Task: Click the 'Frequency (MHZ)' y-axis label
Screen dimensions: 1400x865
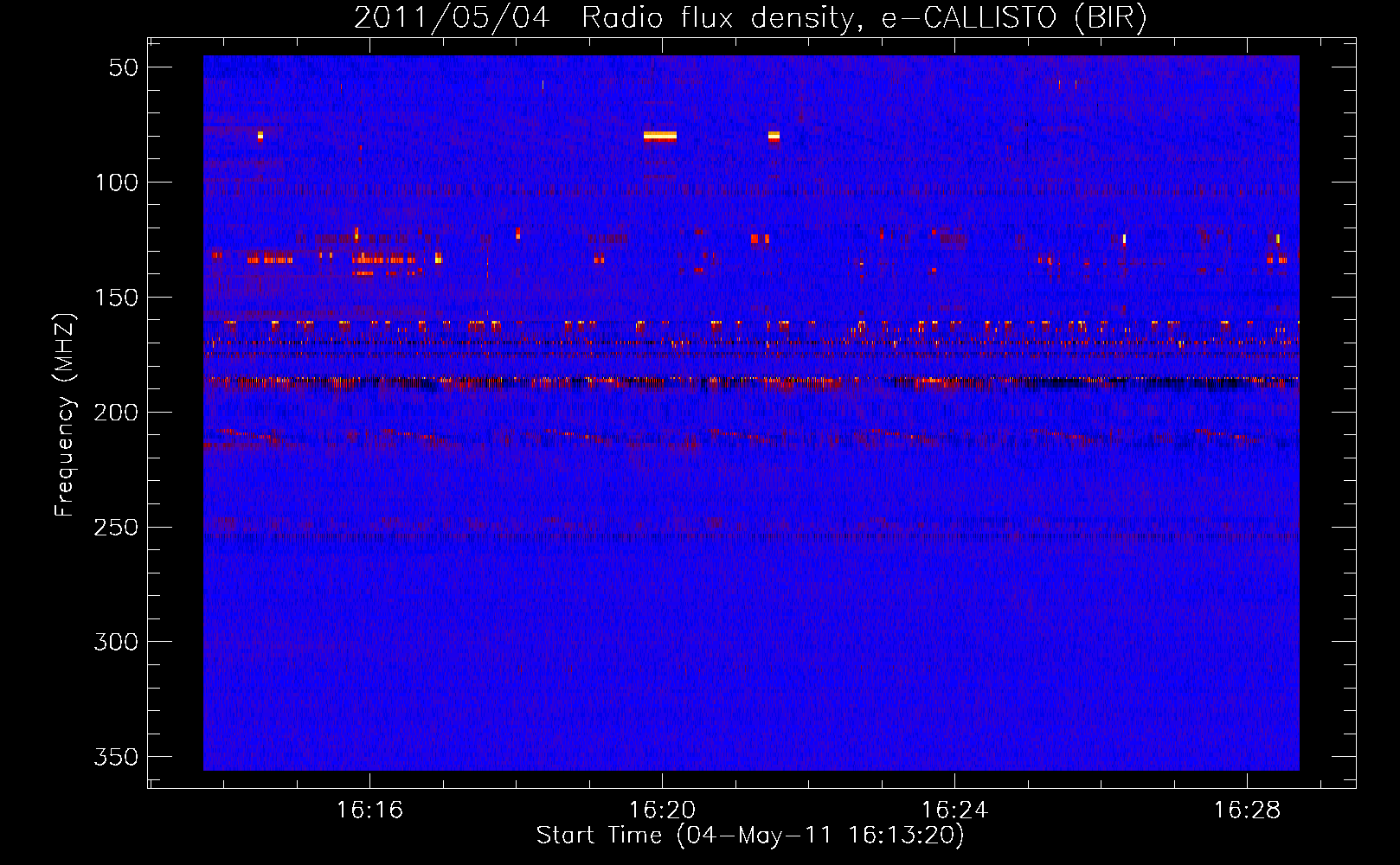Action: (65, 414)
